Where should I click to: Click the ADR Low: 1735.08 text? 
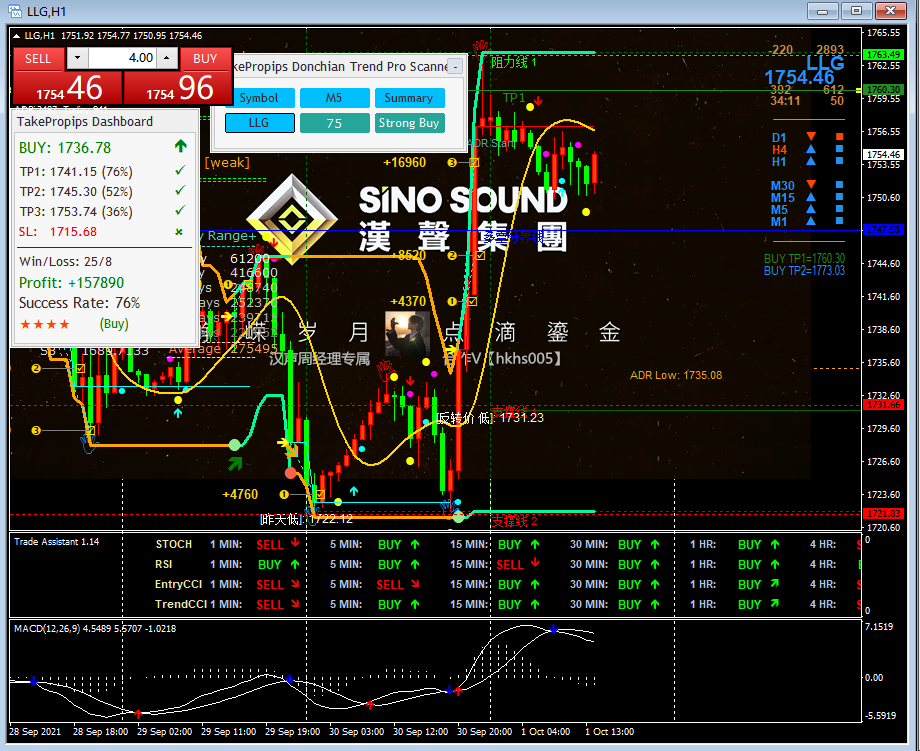coord(676,376)
